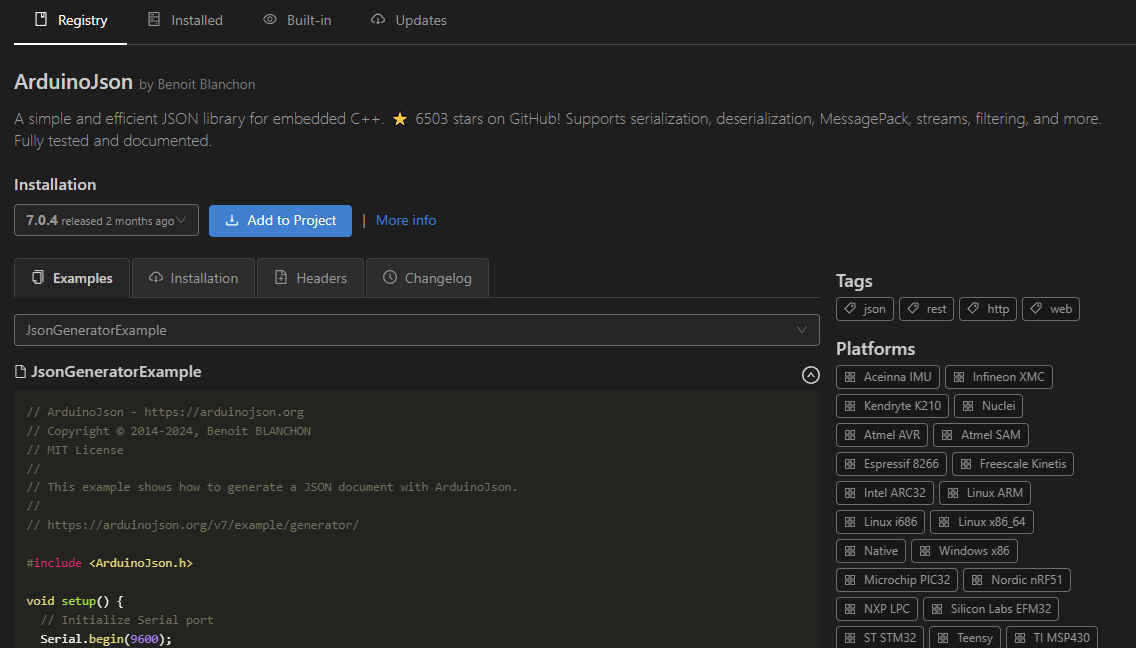Click the Serial.begin(9600); code line

[x=106, y=639]
